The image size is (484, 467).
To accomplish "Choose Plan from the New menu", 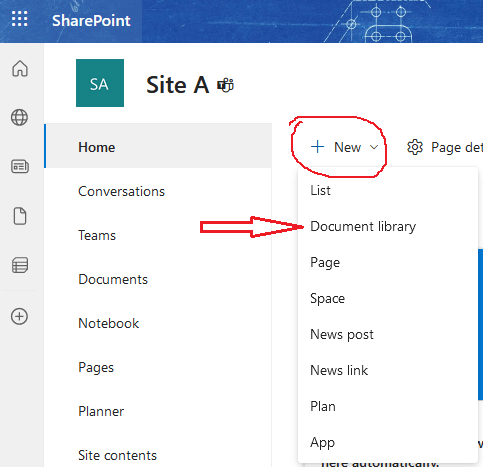I will pos(323,406).
